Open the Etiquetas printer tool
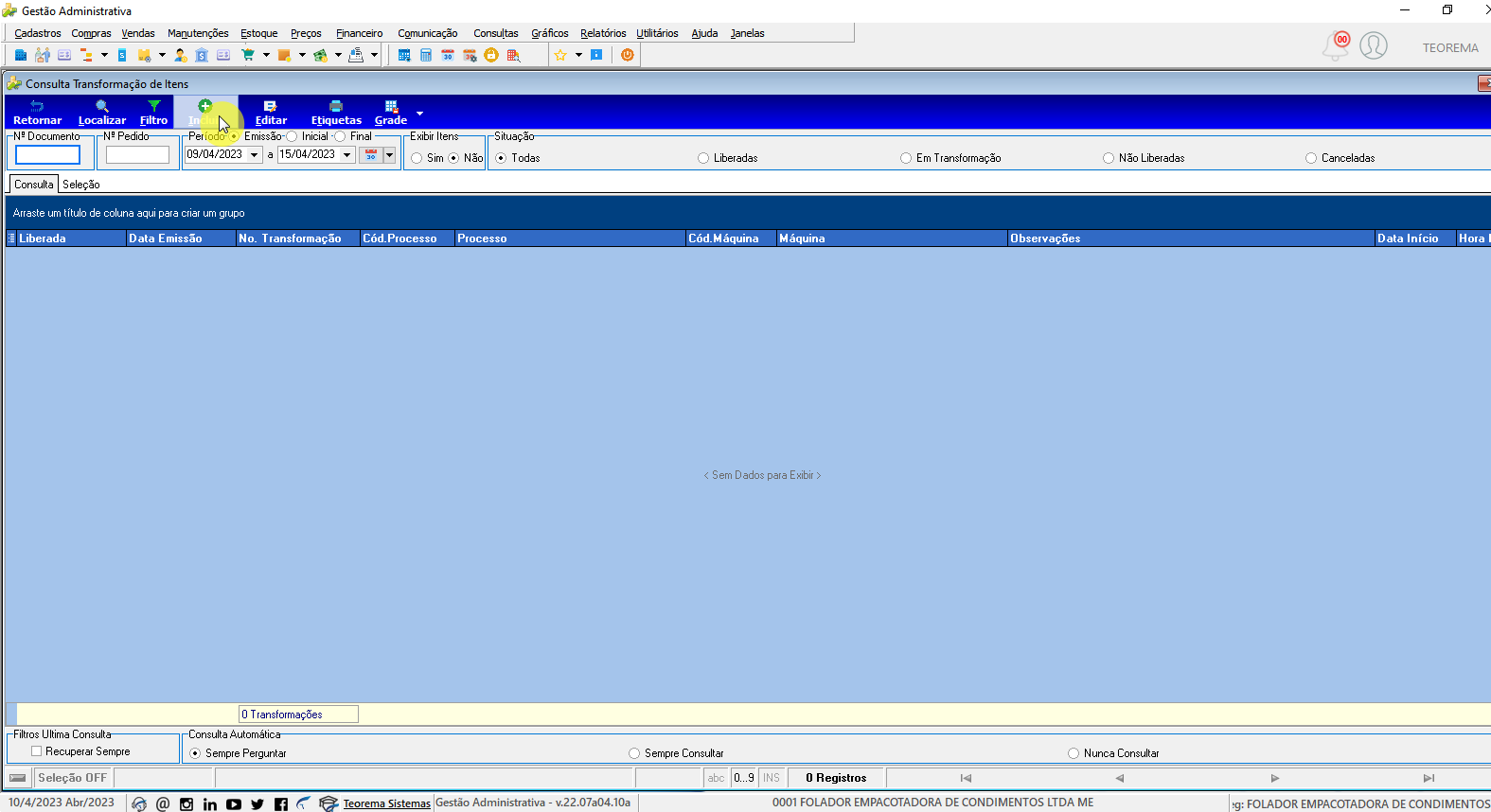Screen dimensions: 1491x812 click(336, 112)
